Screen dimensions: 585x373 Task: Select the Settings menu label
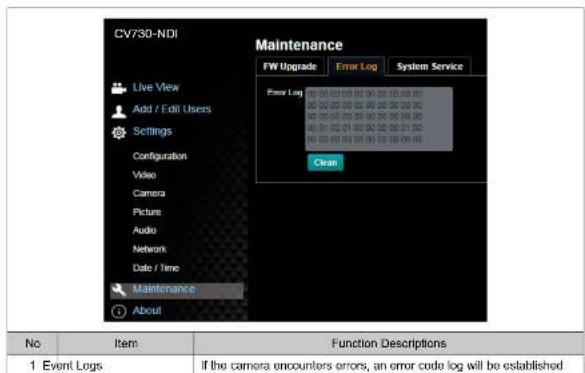point(152,131)
